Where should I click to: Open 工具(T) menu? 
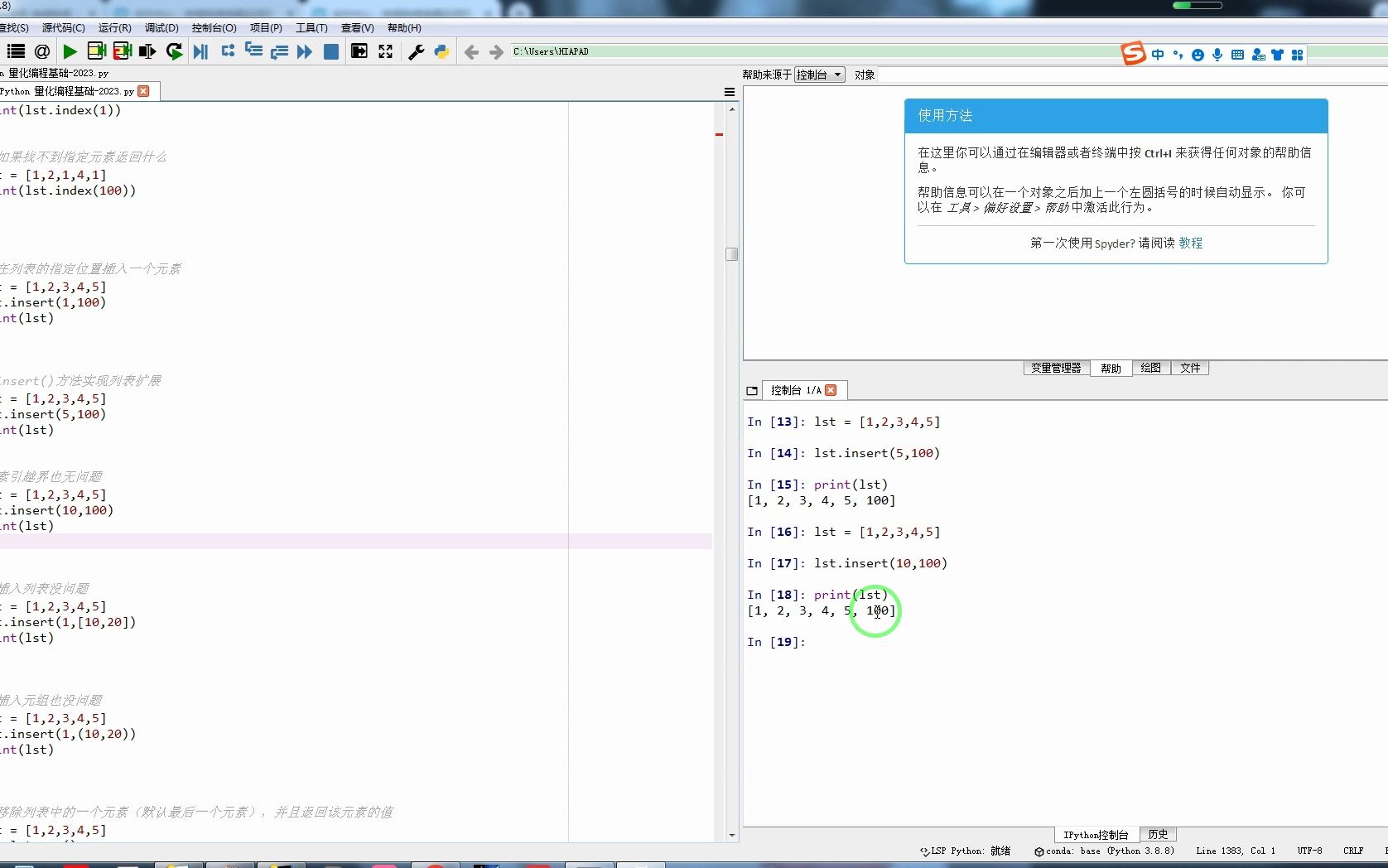[311, 27]
